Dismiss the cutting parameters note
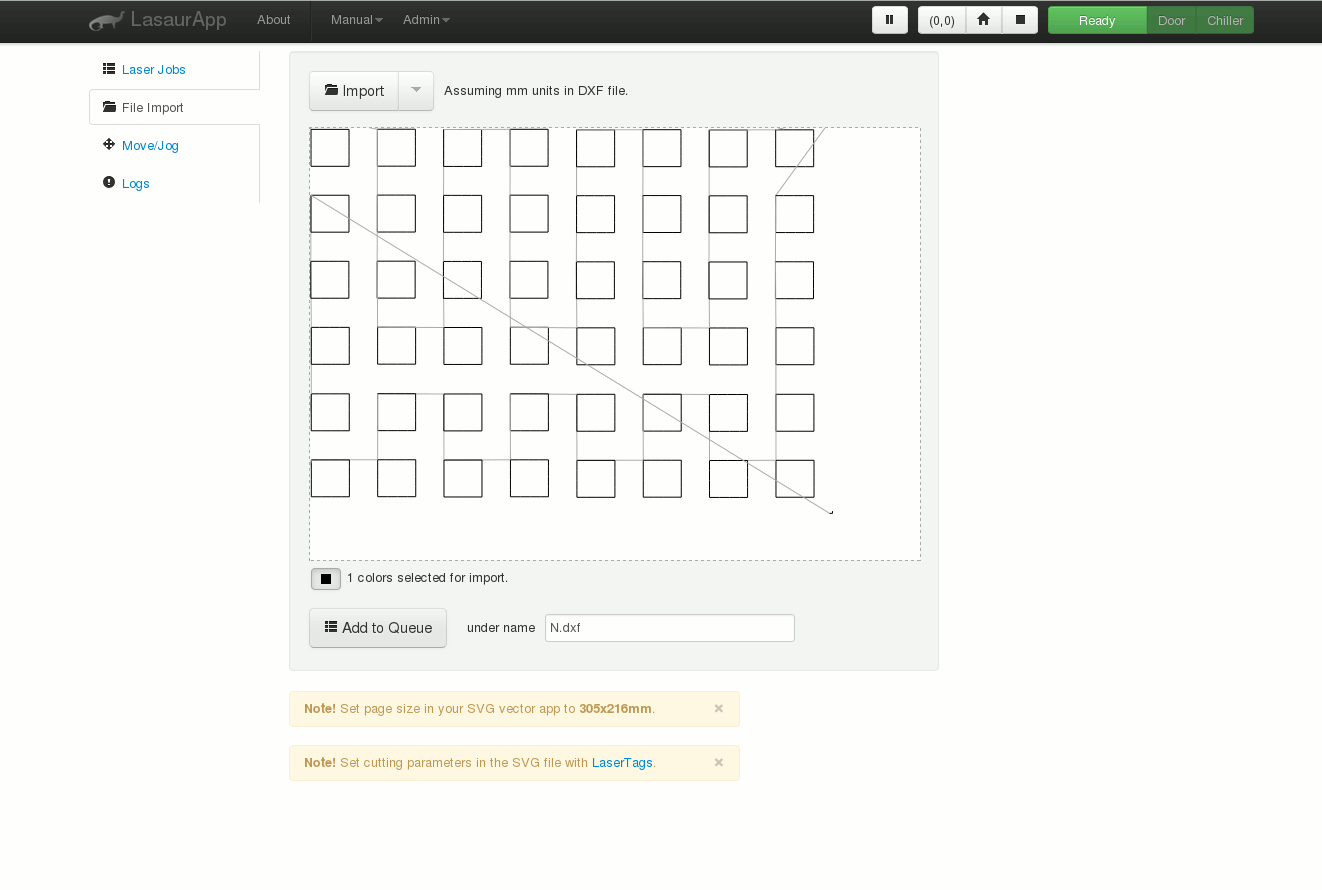This screenshot has height=890, width=1322. click(x=719, y=762)
